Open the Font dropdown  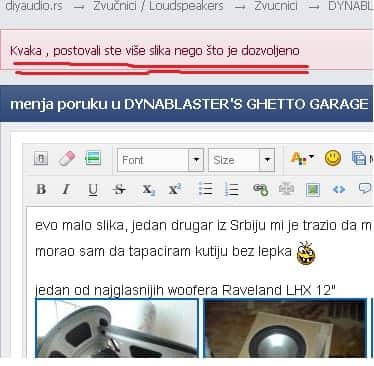click(160, 160)
